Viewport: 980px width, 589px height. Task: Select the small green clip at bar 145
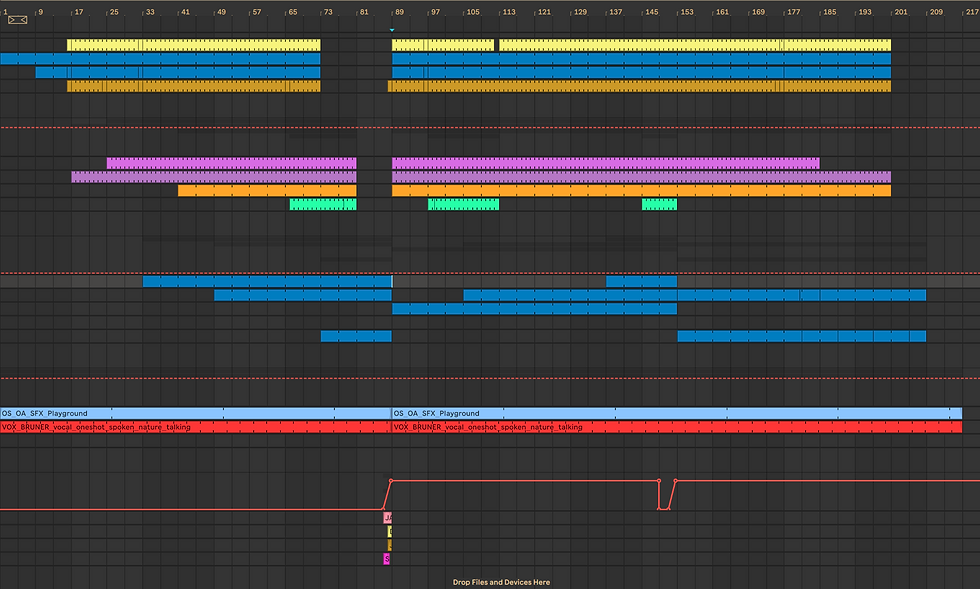coord(659,204)
